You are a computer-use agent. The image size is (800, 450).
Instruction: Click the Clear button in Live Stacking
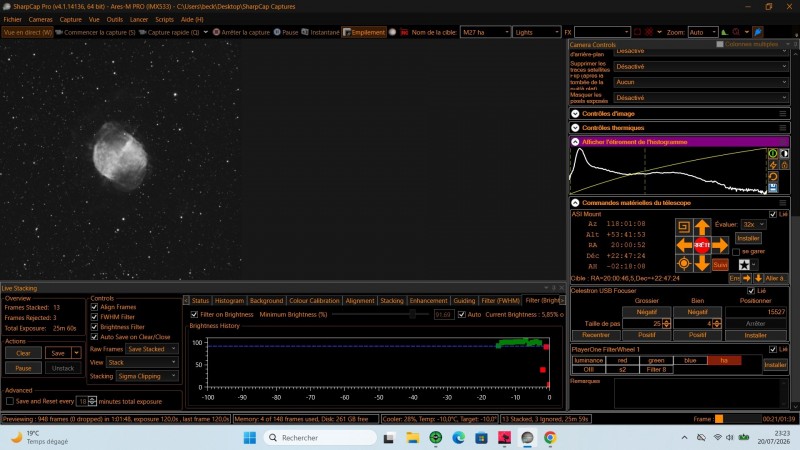click(x=23, y=353)
